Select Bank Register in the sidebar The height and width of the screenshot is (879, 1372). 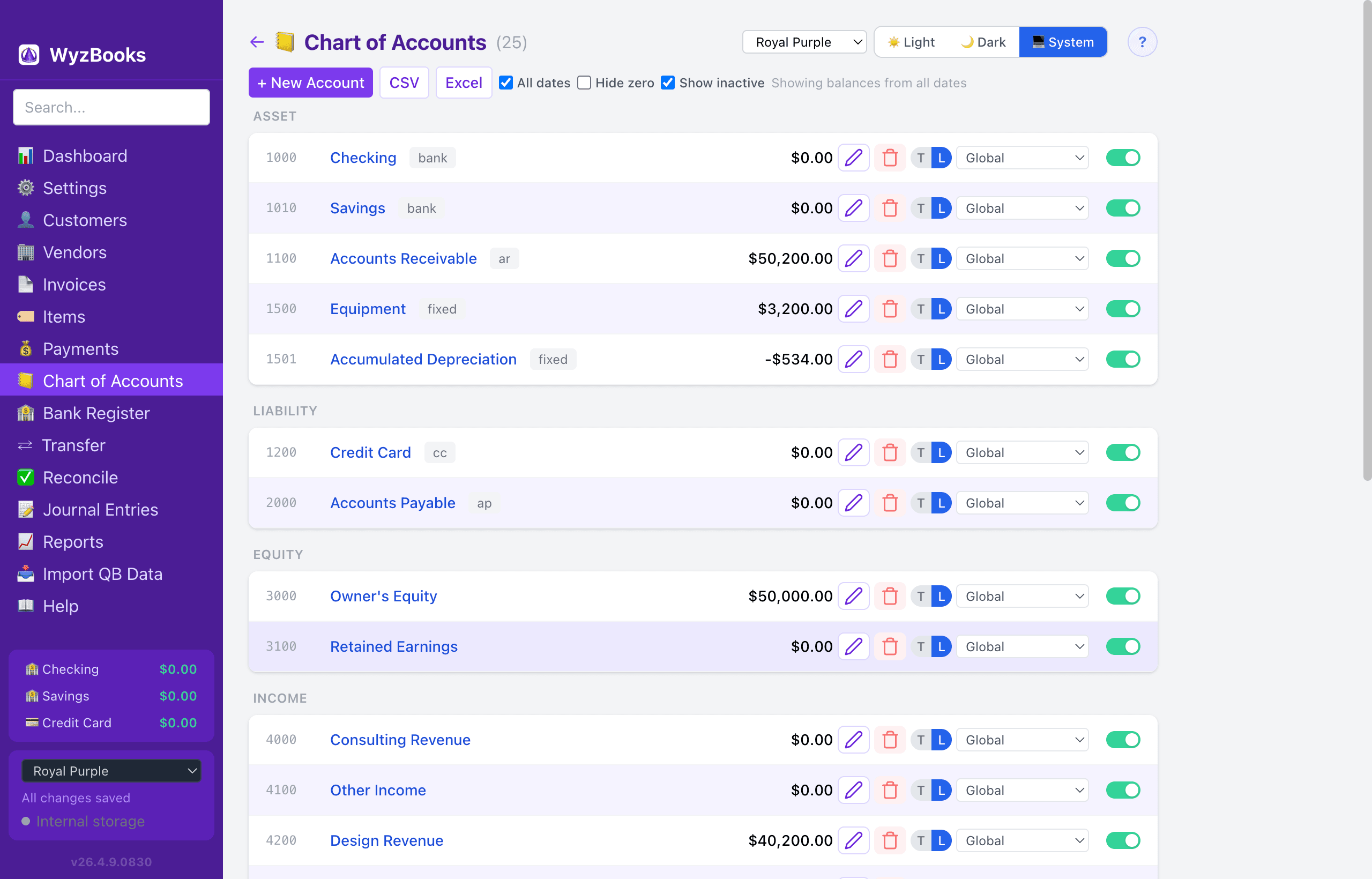[96, 413]
